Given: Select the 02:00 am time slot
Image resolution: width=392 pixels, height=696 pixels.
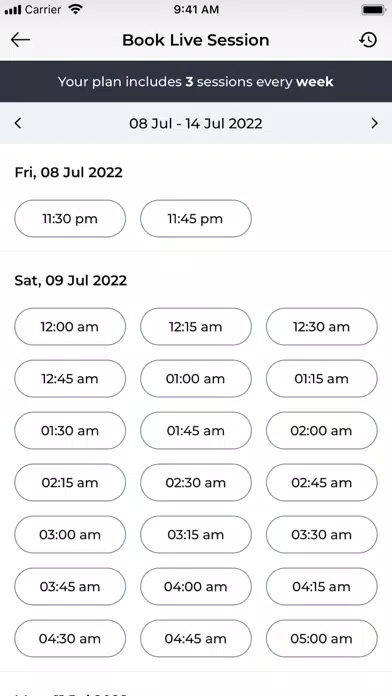Looking at the screenshot, I should 322,431.
